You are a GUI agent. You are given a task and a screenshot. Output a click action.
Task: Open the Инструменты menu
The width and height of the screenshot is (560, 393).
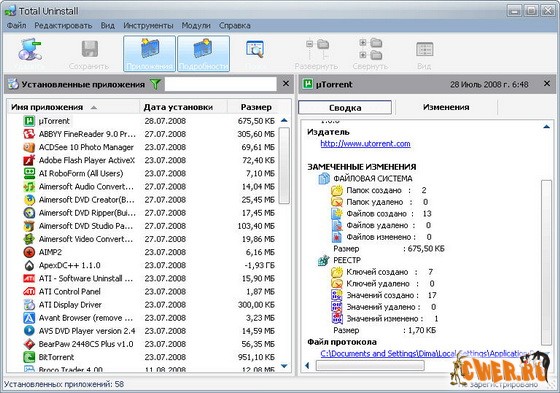click(148, 25)
